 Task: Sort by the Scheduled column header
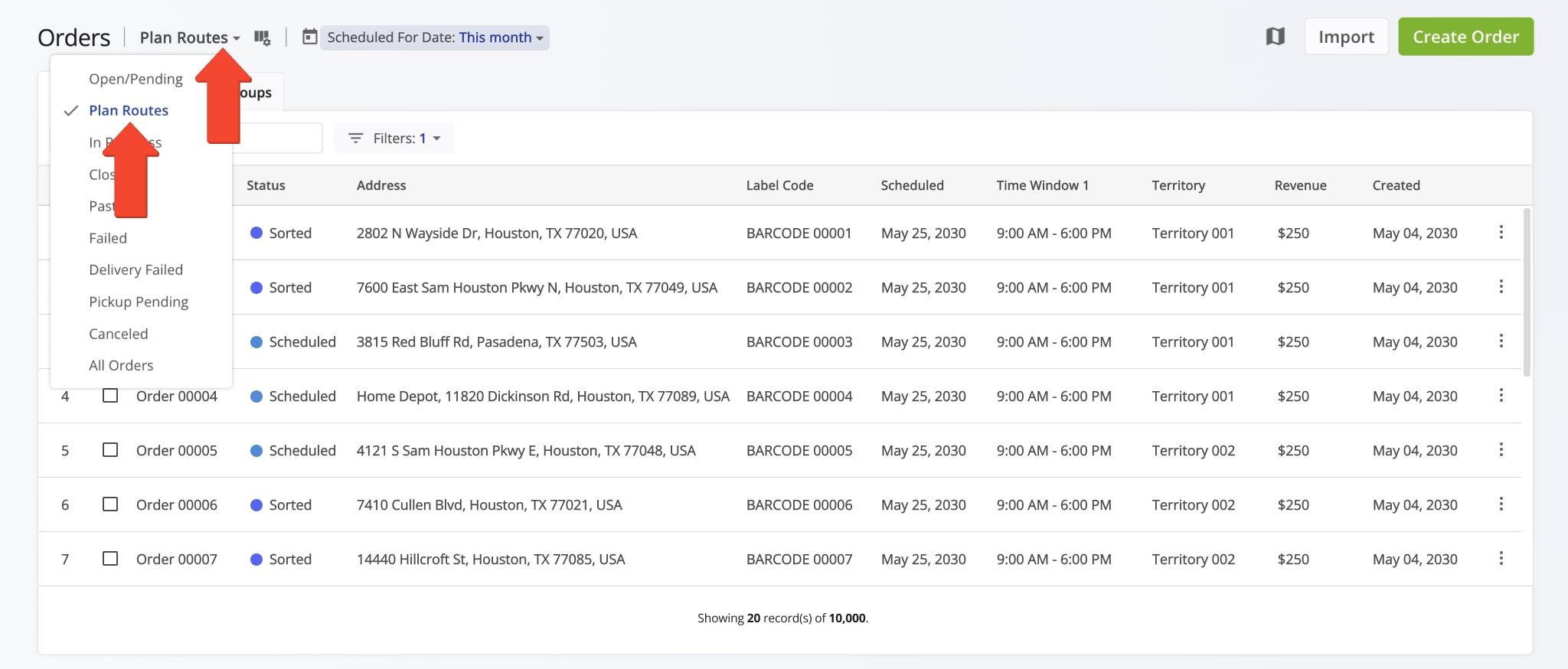(x=912, y=185)
